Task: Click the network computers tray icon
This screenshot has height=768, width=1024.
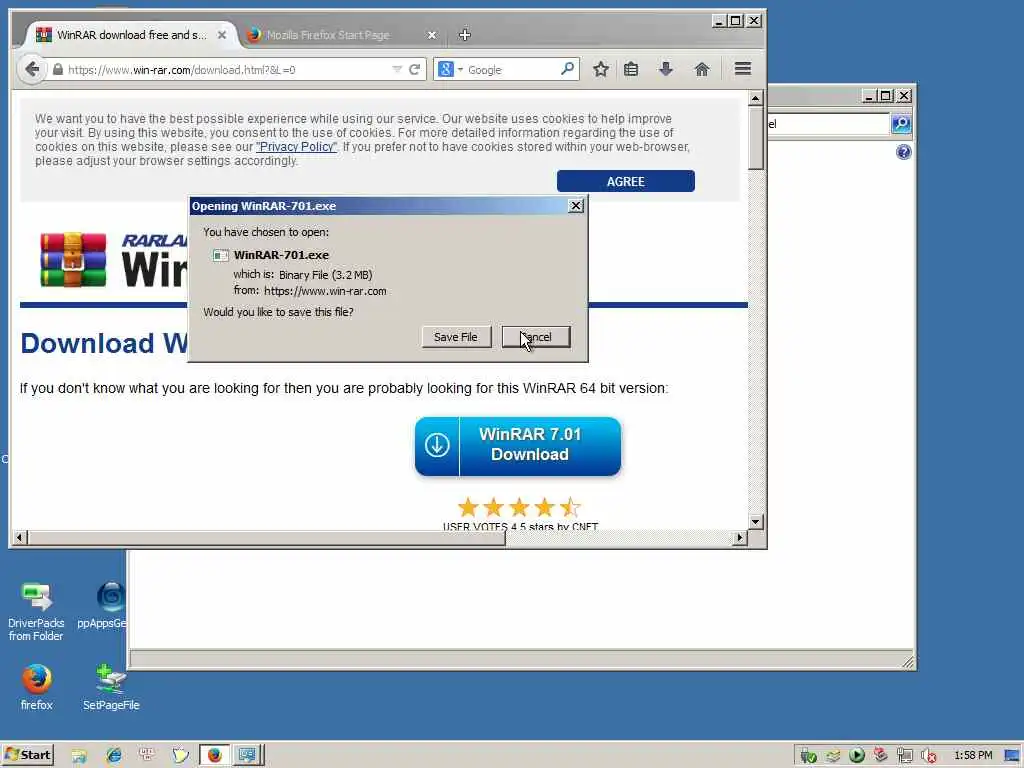Action: (x=904, y=756)
